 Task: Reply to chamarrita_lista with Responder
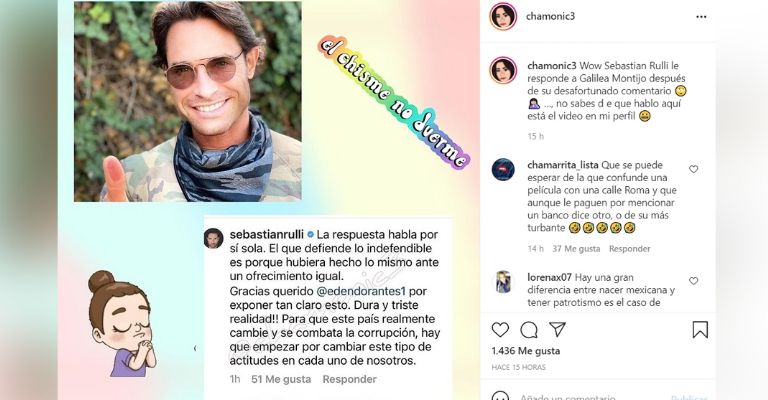pyautogui.click(x=629, y=249)
